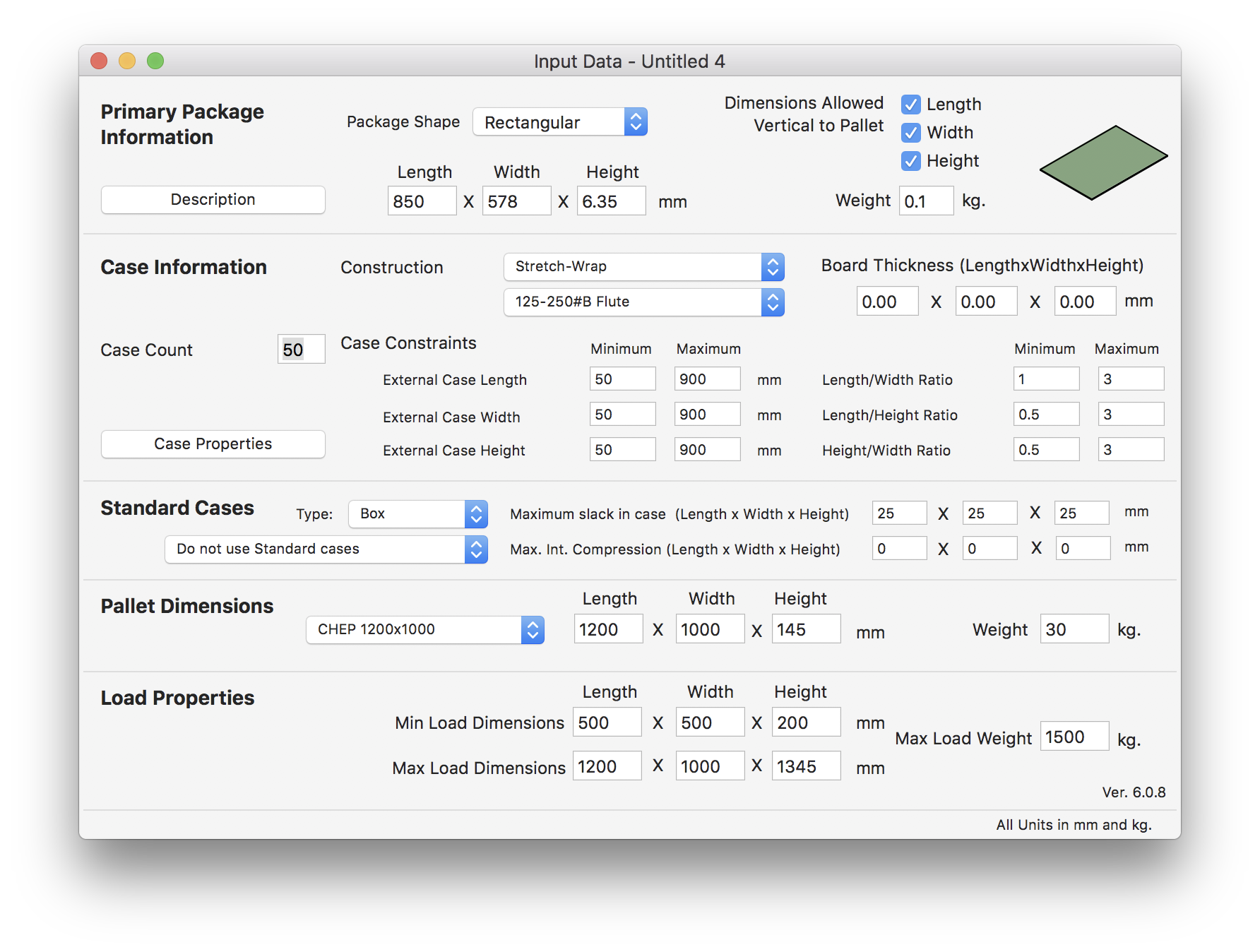
Task: Click External Case Width maximum field
Action: coord(708,415)
